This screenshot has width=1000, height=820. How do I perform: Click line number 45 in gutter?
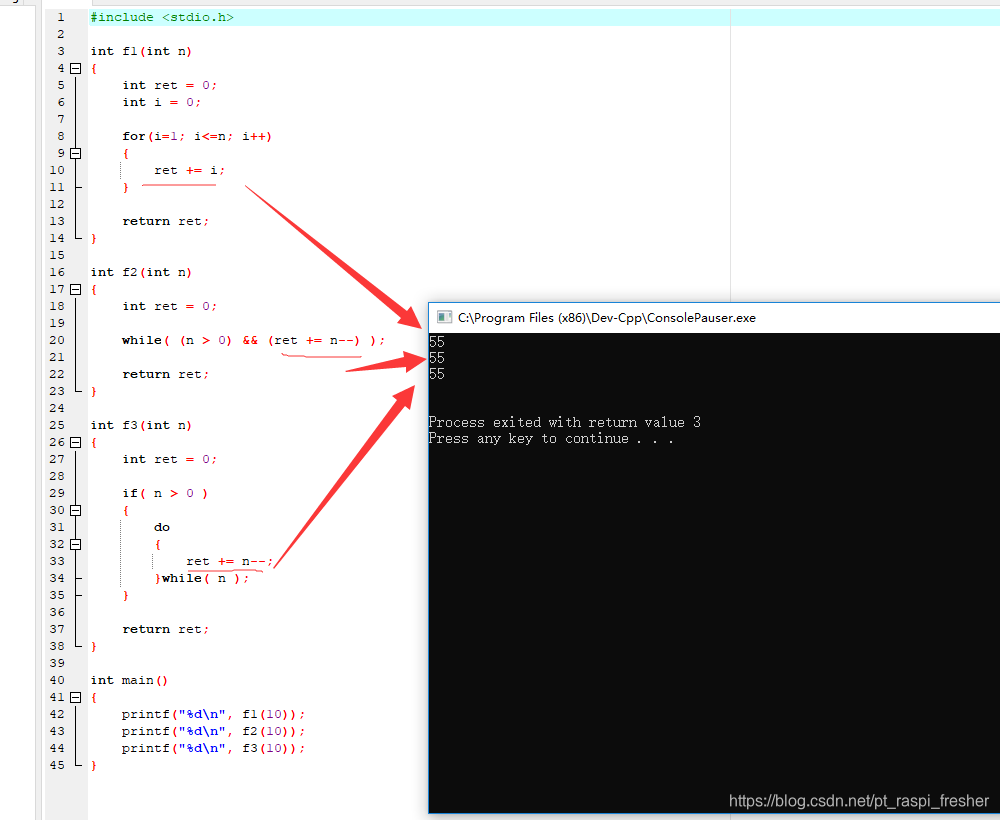point(57,765)
